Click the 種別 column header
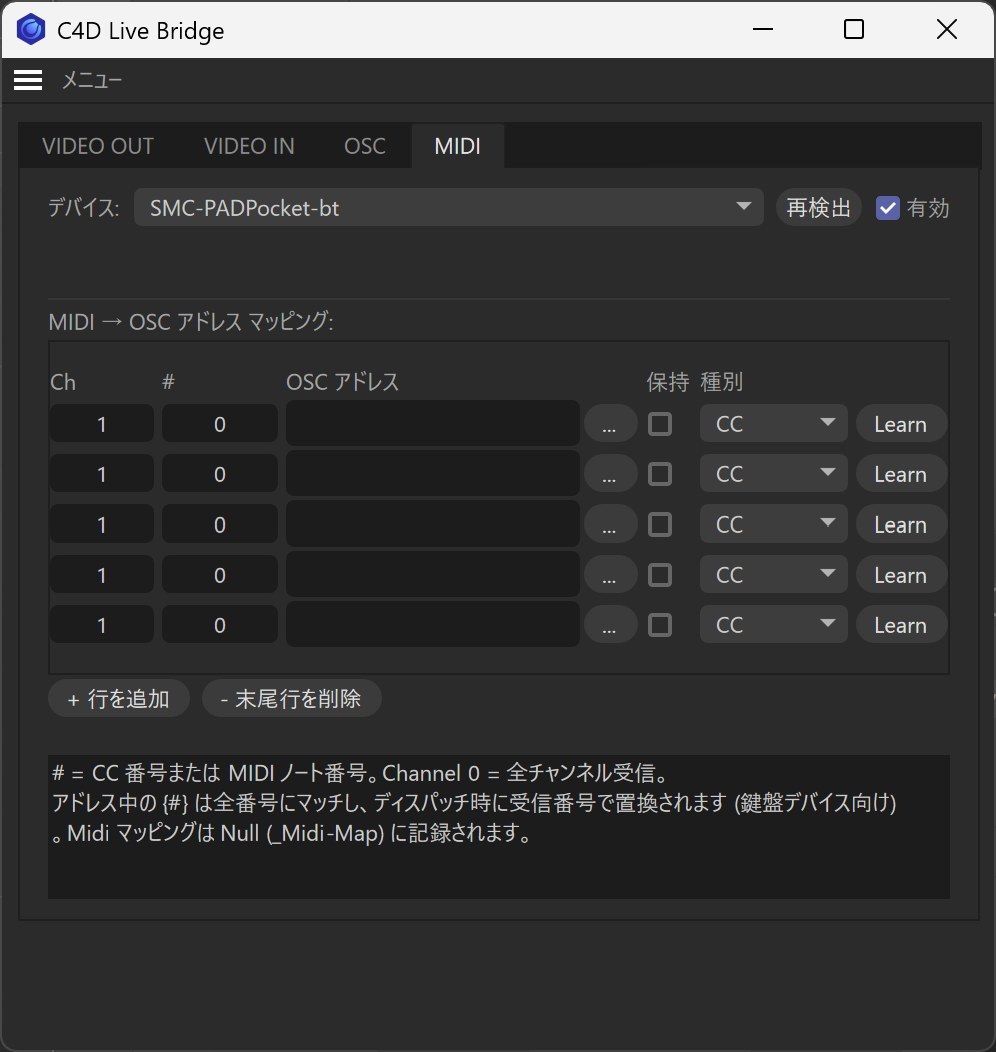Screen dimensions: 996x1052 [722, 382]
